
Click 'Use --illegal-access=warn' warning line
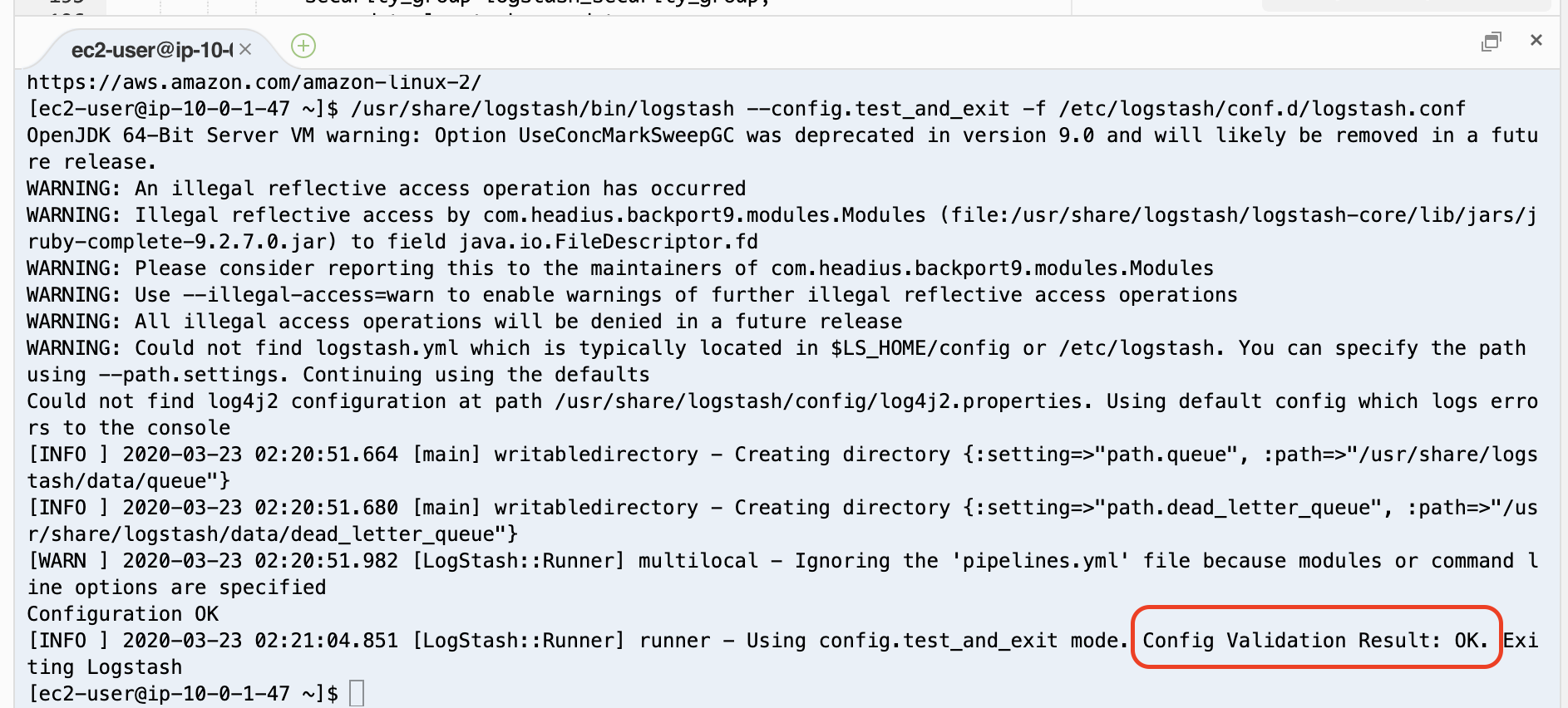point(632,295)
